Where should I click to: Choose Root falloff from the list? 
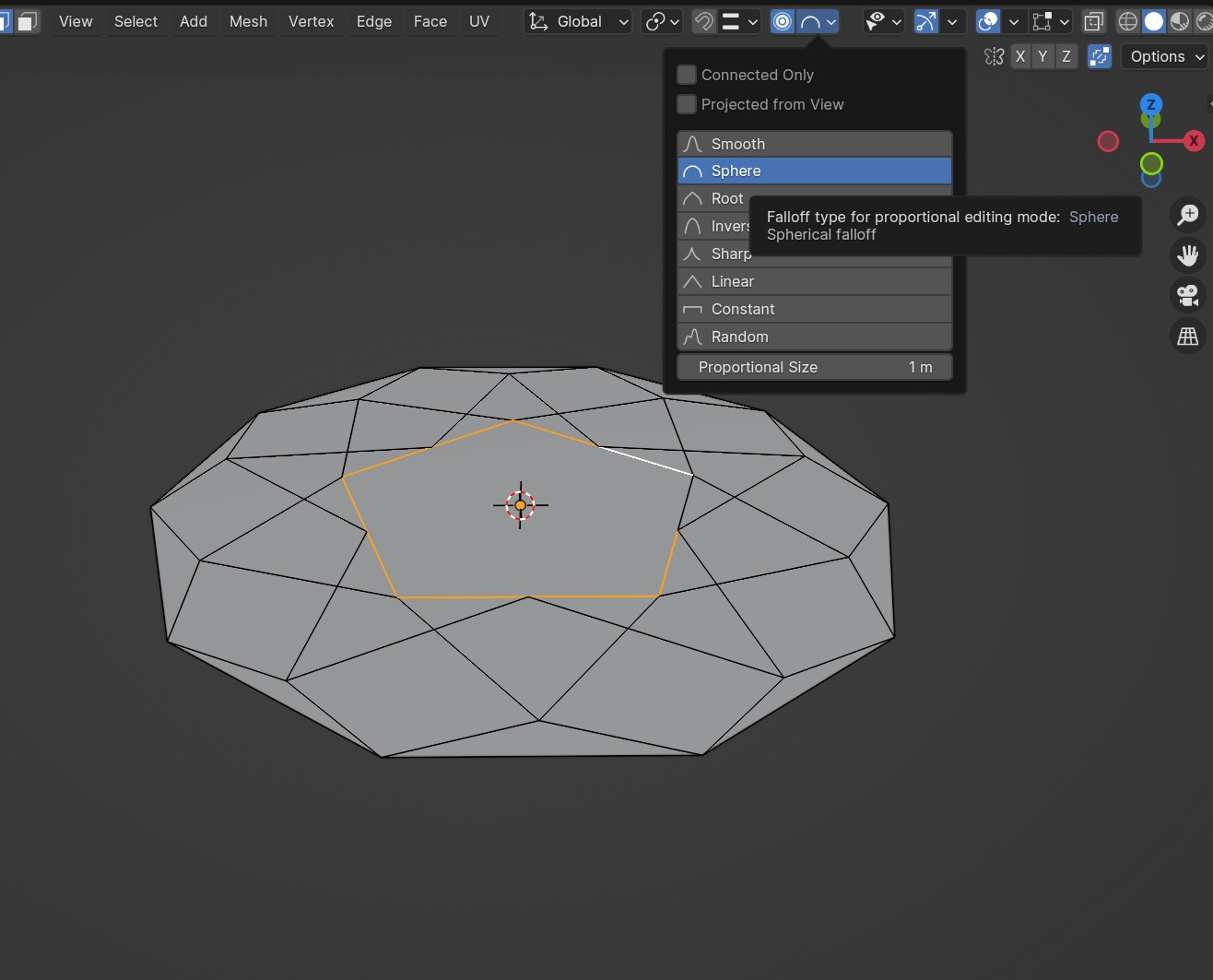[714, 198]
